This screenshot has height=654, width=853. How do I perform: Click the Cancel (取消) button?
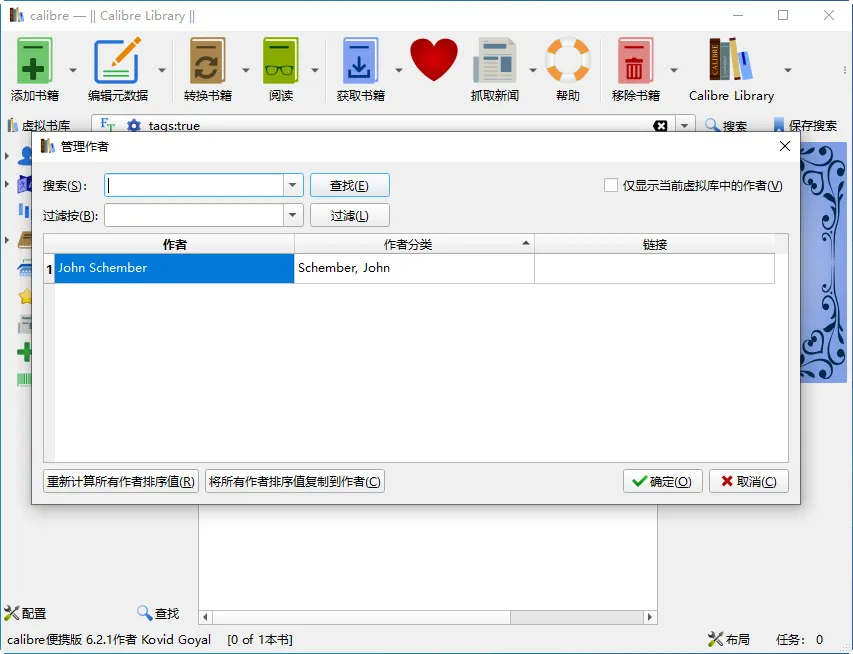pos(749,482)
